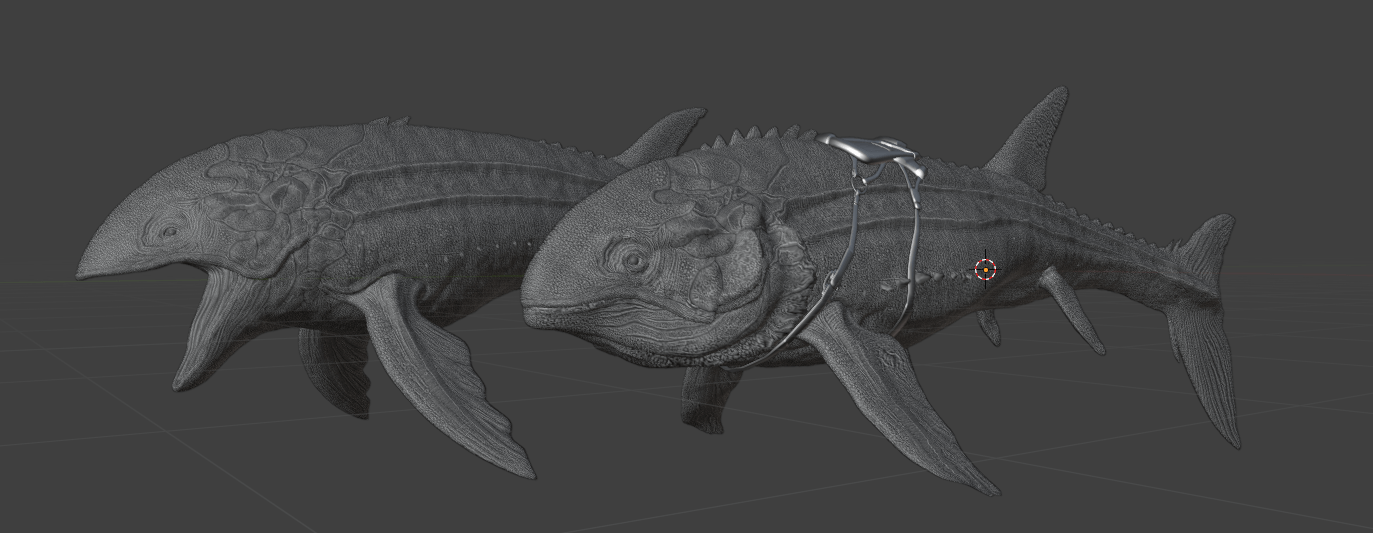Click the small pelvic fin near right fish's tail
Screen dimensions: 1373x533
(x=1072, y=310)
